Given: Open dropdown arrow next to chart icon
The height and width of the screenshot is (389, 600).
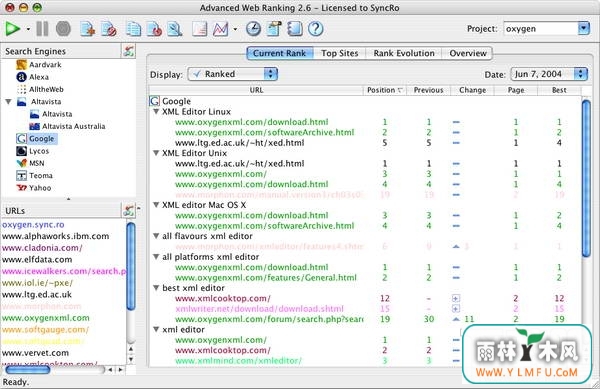Looking at the screenshot, I should [235, 29].
